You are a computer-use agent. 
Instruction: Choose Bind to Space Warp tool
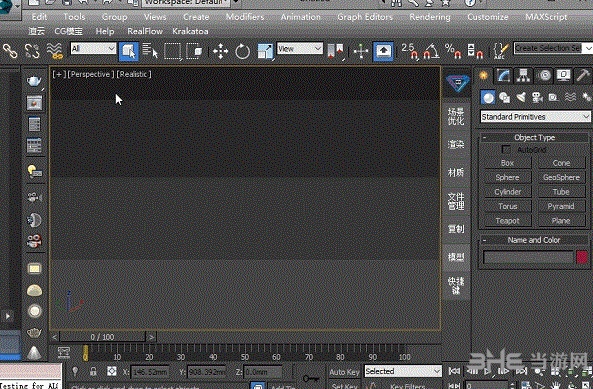coord(55,51)
